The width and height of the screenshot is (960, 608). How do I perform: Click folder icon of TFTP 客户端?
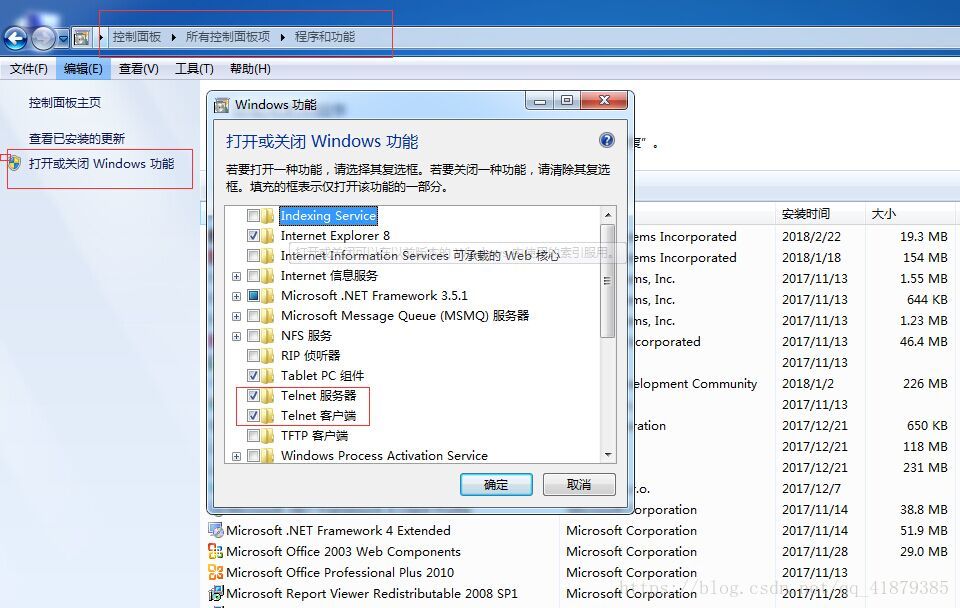pyautogui.click(x=268, y=436)
